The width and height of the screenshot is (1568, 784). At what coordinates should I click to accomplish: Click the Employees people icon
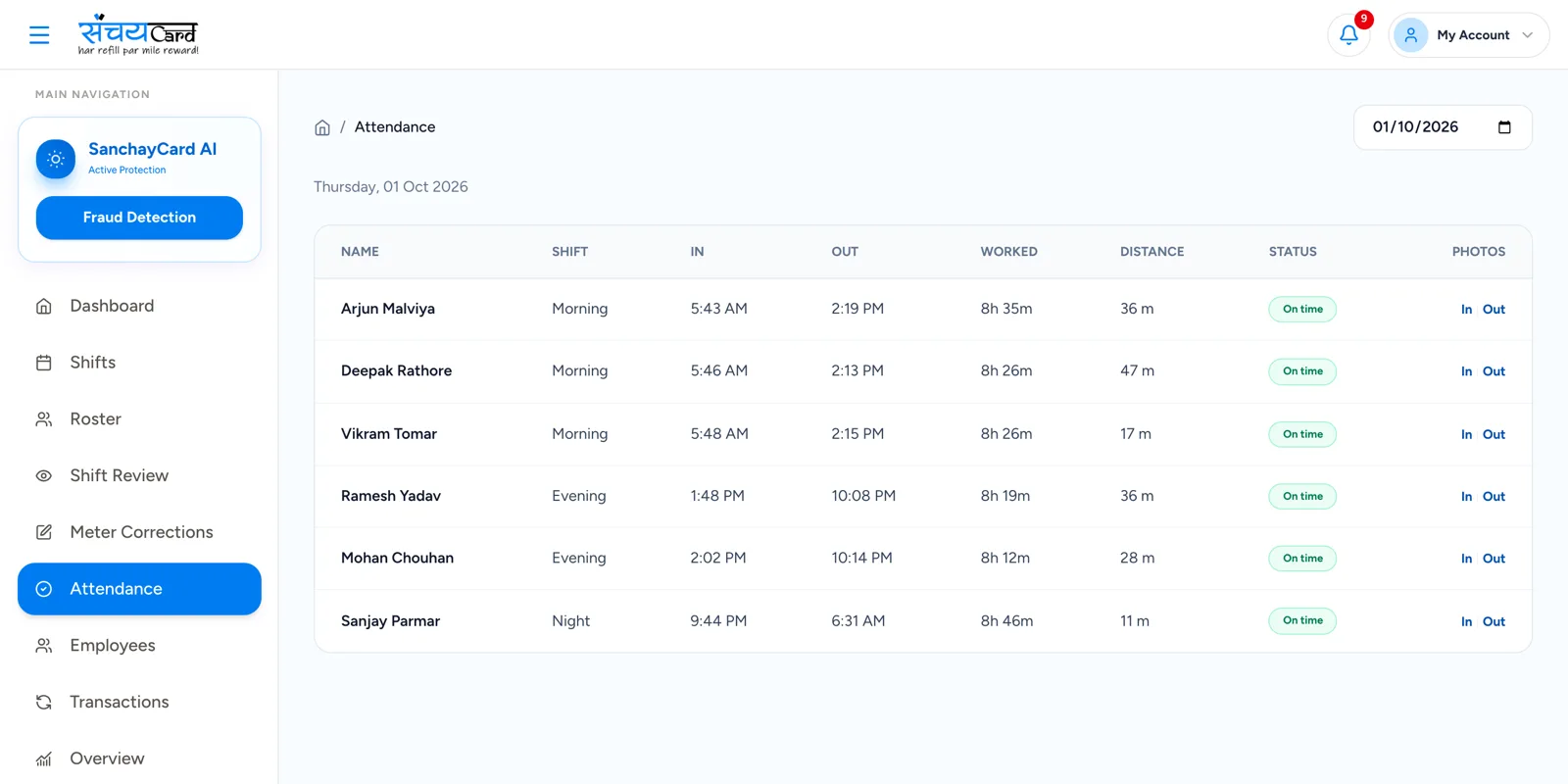44,646
